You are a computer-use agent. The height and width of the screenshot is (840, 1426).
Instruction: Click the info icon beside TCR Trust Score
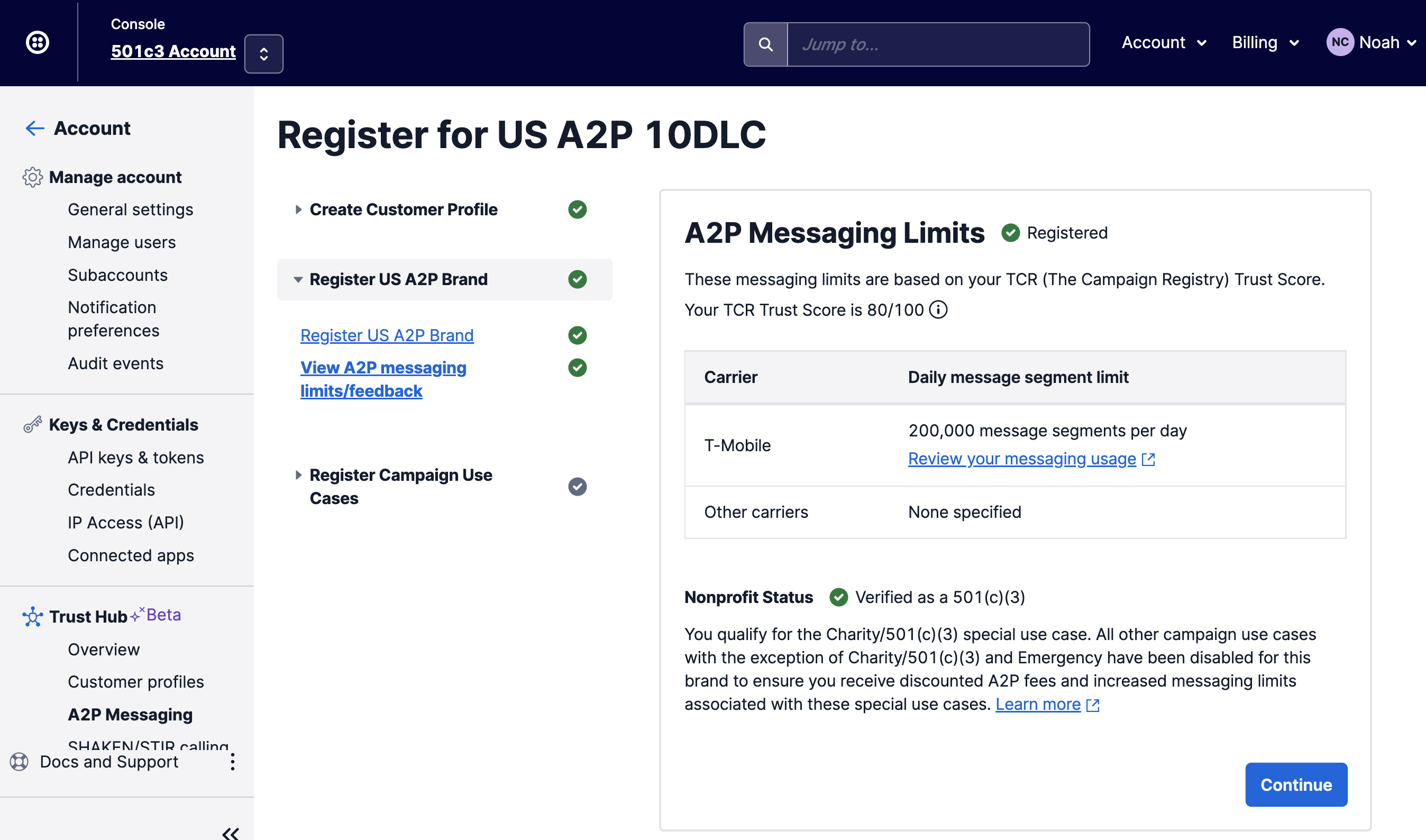[938, 310]
